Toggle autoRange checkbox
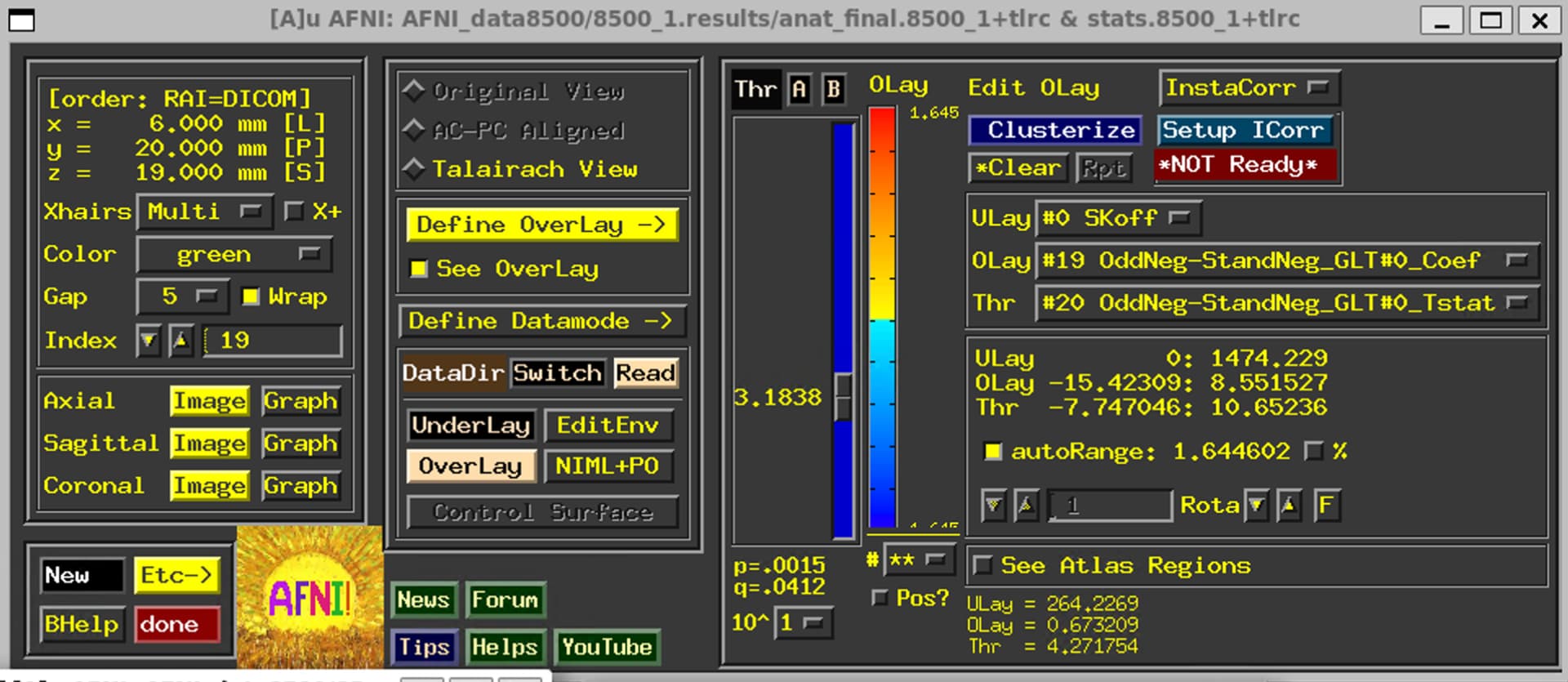Viewport: 1568px width, 682px height. click(x=993, y=451)
